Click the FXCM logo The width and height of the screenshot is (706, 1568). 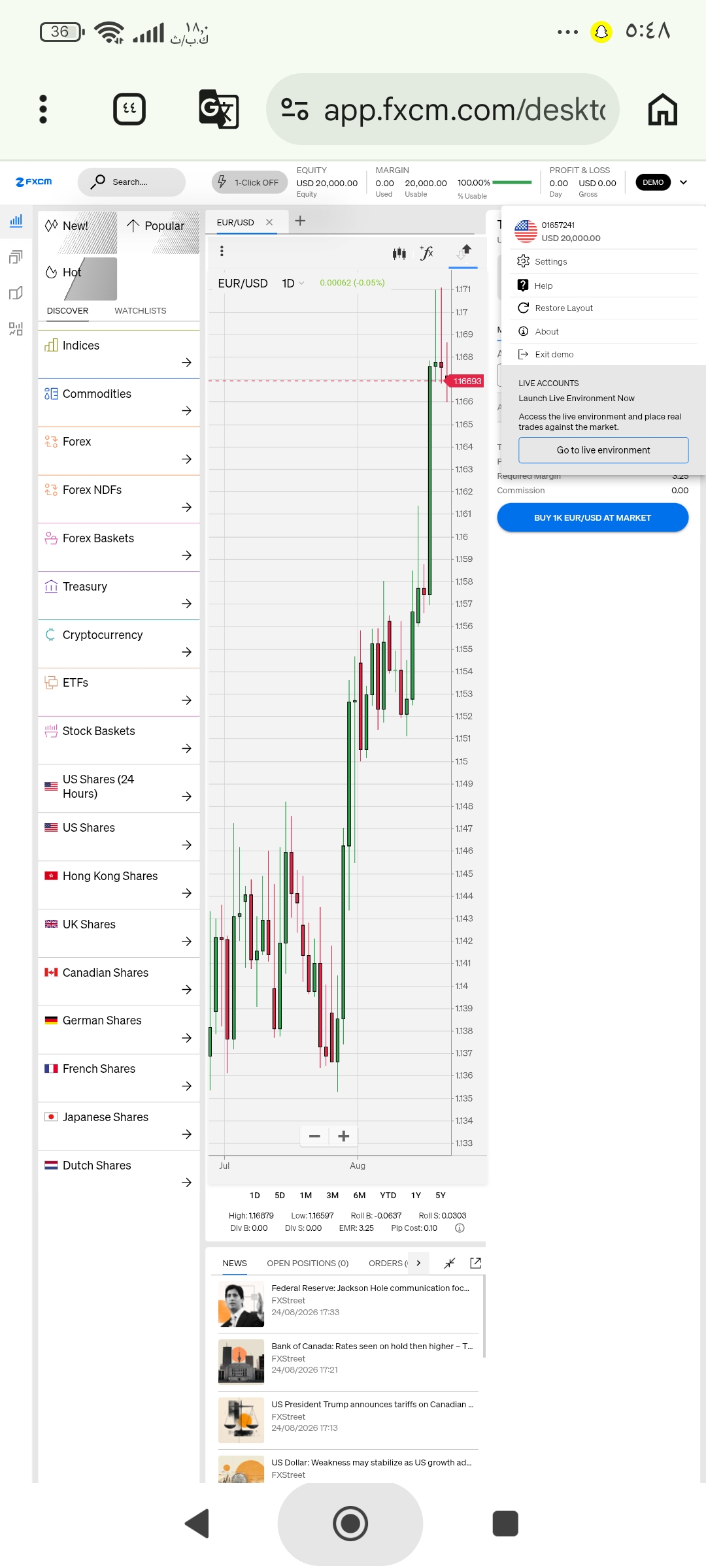34,182
